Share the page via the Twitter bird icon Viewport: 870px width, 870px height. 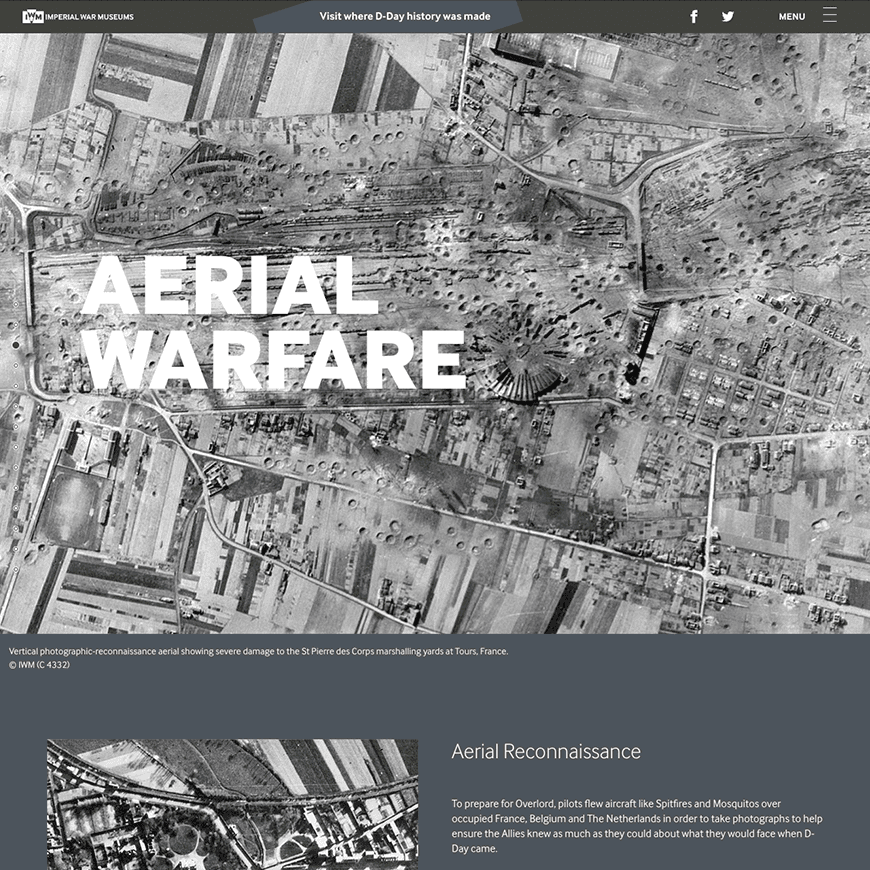pyautogui.click(x=728, y=17)
